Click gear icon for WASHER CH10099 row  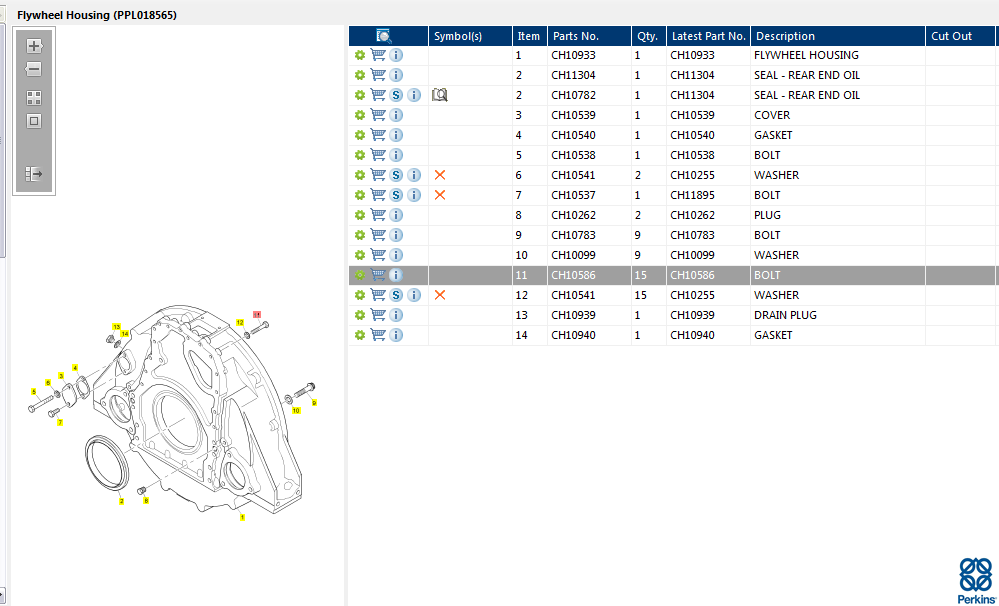tap(360, 256)
